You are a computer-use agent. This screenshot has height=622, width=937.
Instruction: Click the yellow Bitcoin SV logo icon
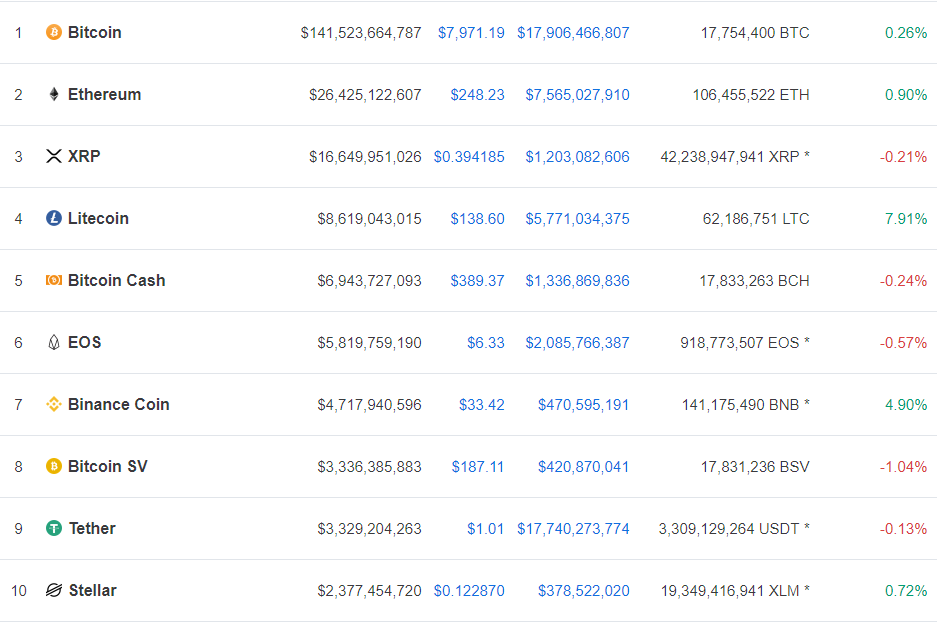[54, 466]
